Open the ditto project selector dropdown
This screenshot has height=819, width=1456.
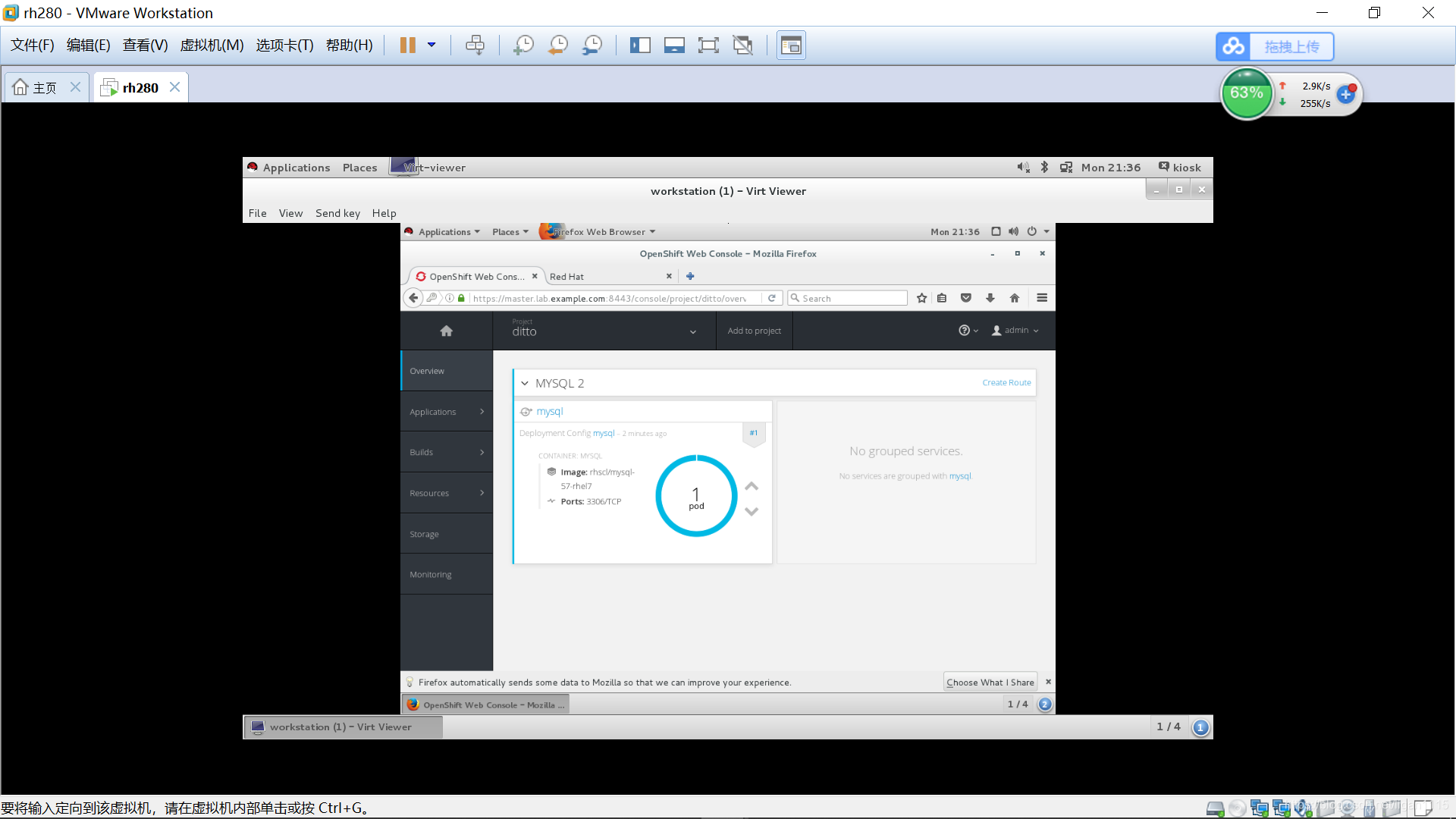pos(604,331)
